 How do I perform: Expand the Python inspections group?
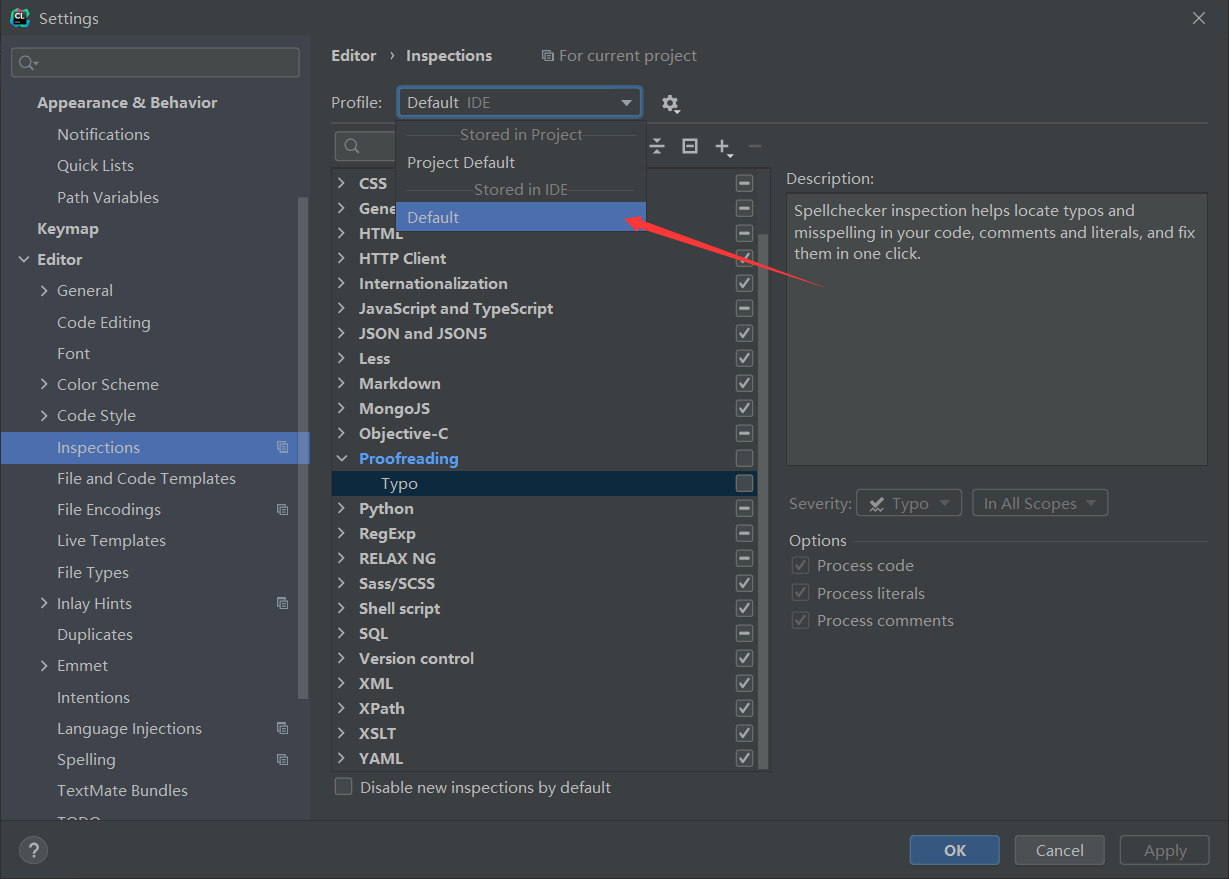point(342,508)
